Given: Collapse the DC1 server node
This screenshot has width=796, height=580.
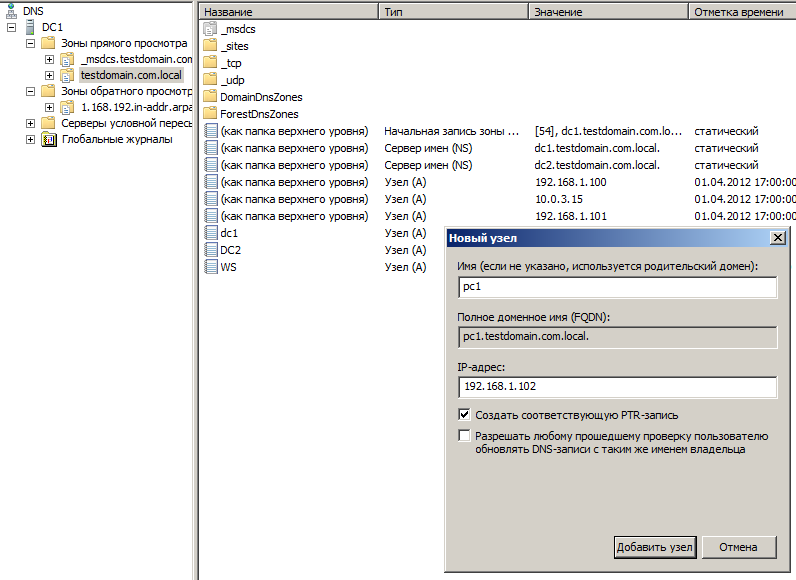Looking at the screenshot, I should click(11, 27).
